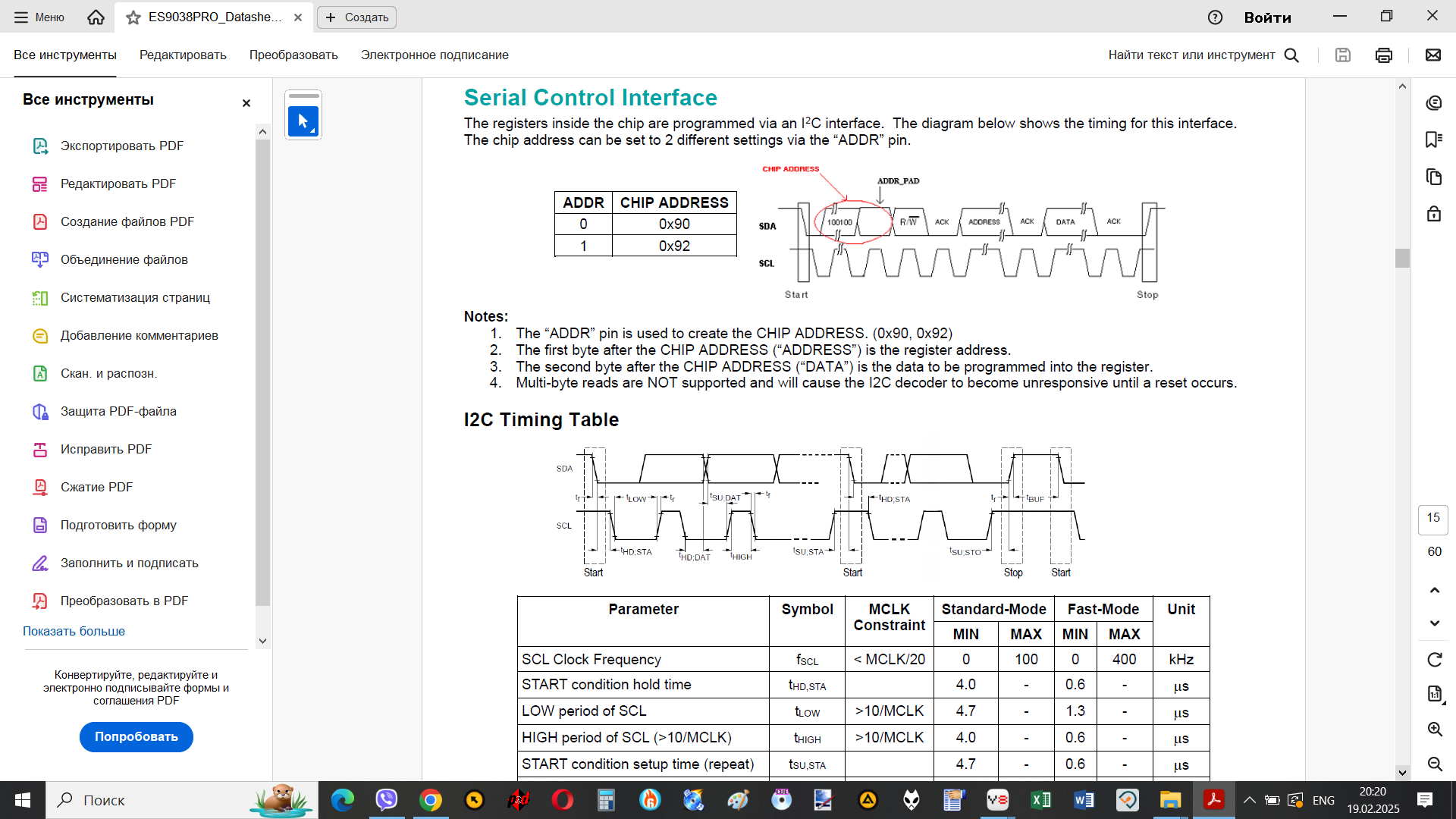This screenshot has width=1456, height=819.
Task: Click the Войти sign-in button
Action: [1267, 17]
